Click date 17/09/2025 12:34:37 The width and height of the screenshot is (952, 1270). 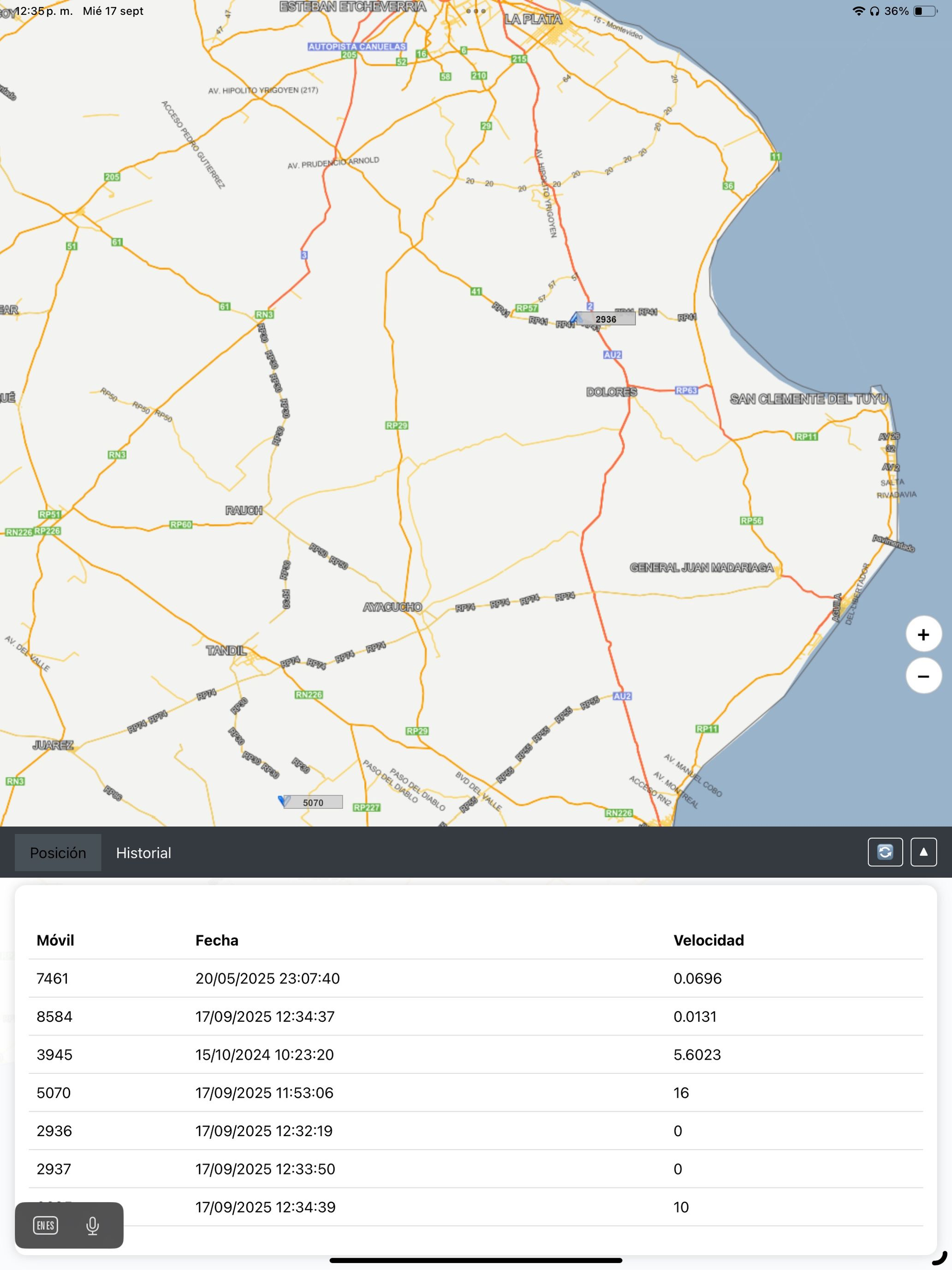pos(265,1016)
